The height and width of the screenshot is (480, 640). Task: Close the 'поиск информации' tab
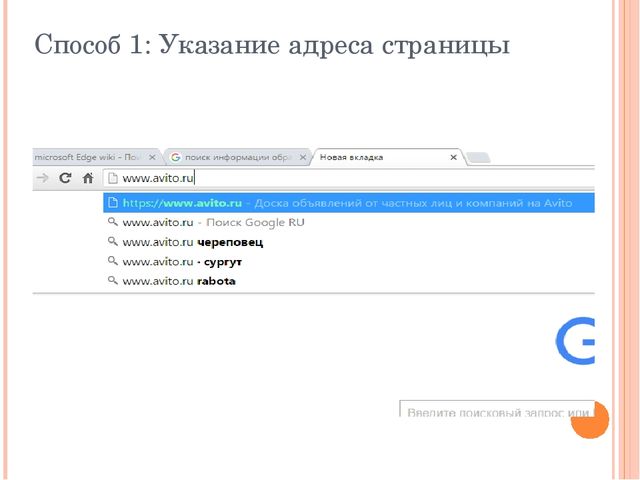pyautogui.click(x=303, y=157)
